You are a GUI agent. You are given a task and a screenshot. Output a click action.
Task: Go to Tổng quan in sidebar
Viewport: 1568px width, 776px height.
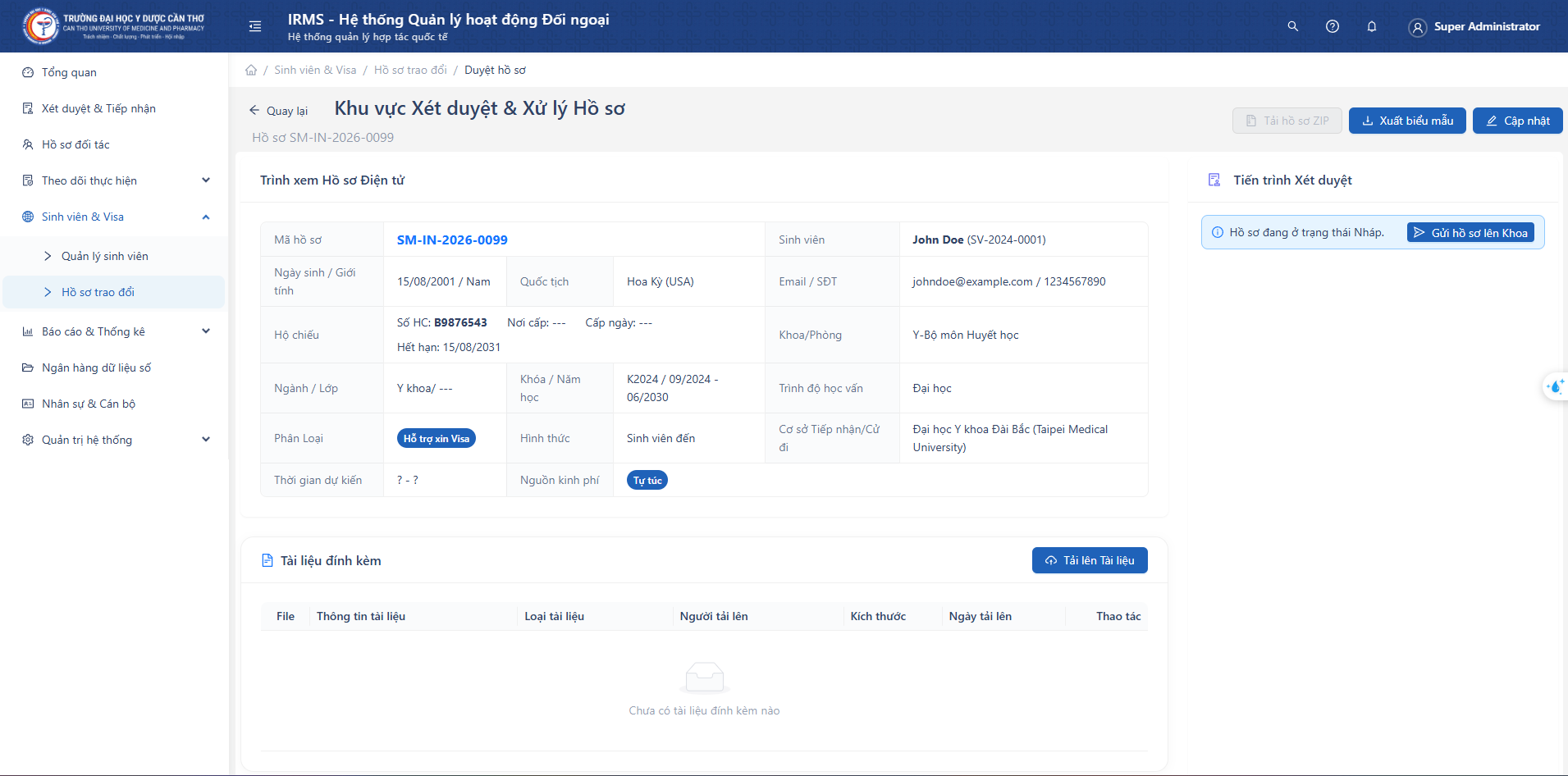click(x=114, y=72)
